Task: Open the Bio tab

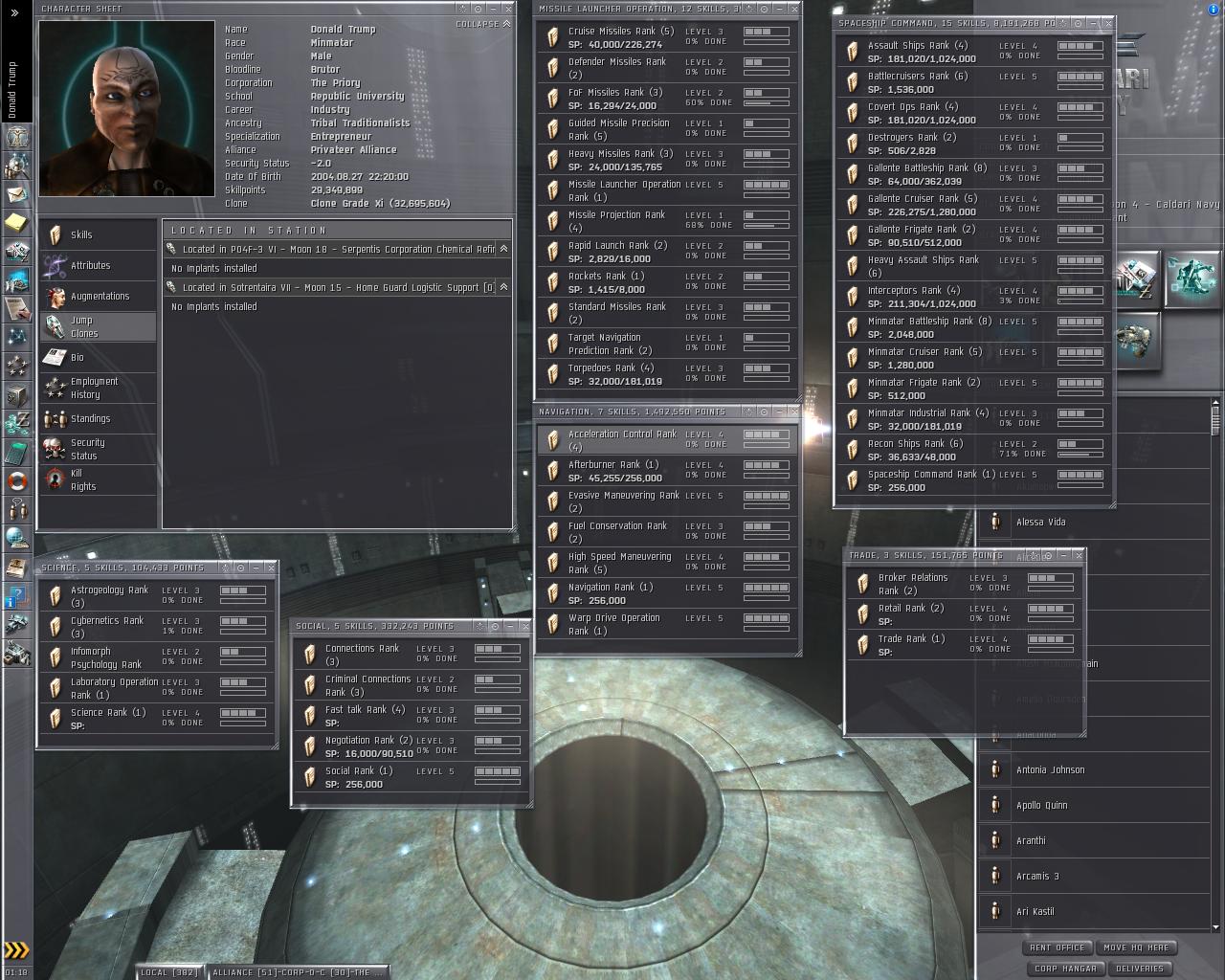Action: [98, 357]
